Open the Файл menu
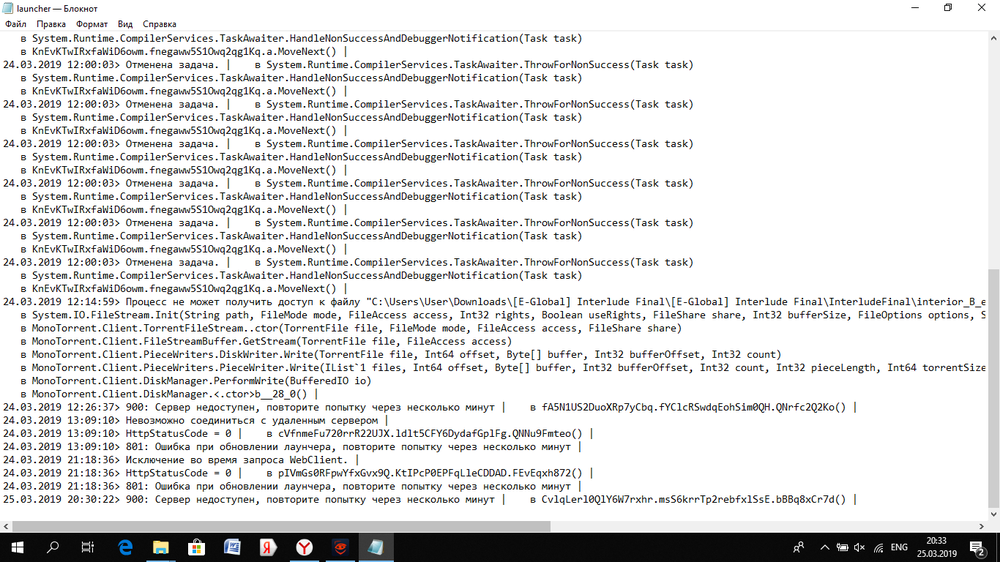The height and width of the screenshot is (562, 1000). pyautogui.click(x=16, y=22)
